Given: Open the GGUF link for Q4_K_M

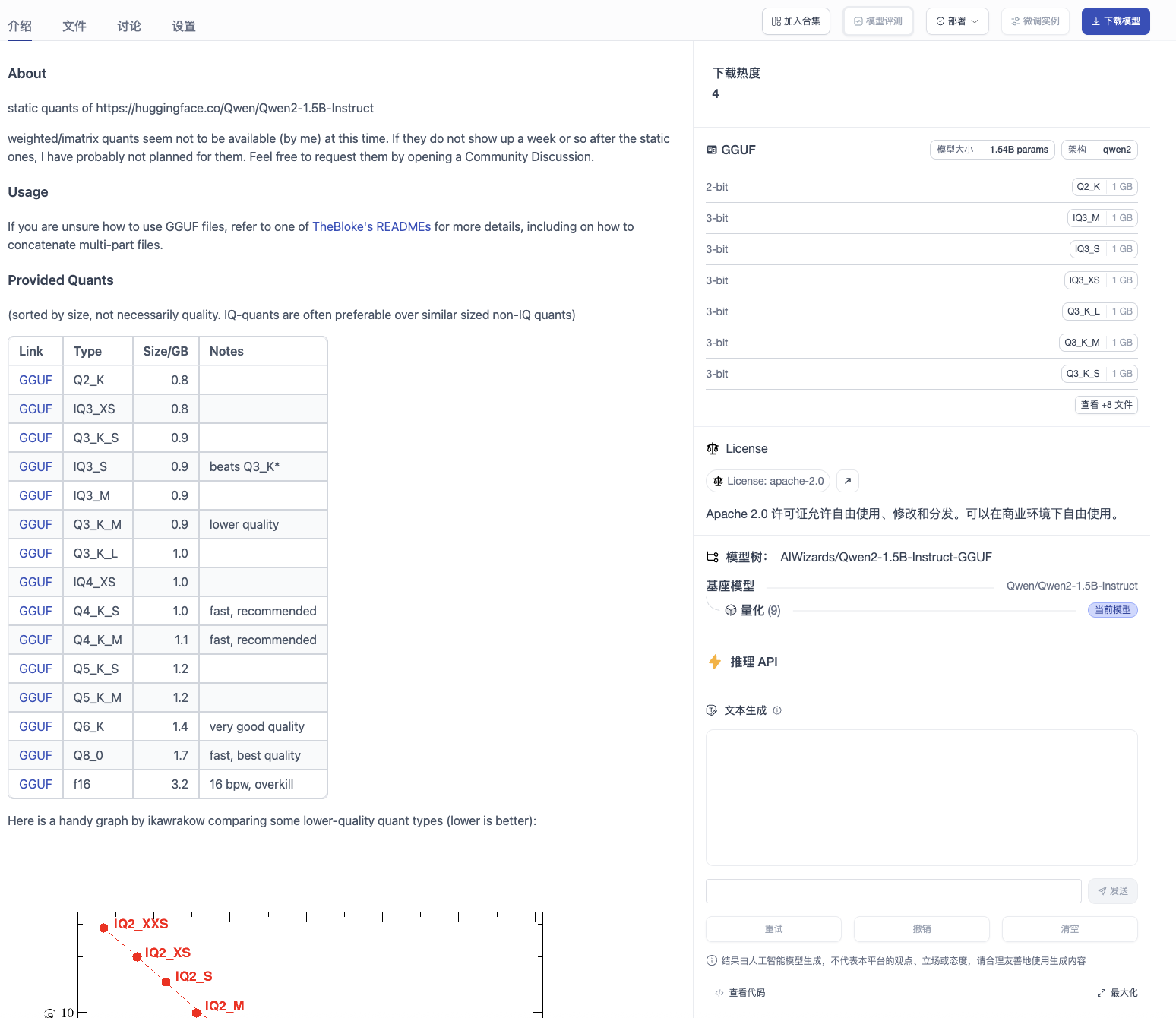Looking at the screenshot, I should click(36, 640).
